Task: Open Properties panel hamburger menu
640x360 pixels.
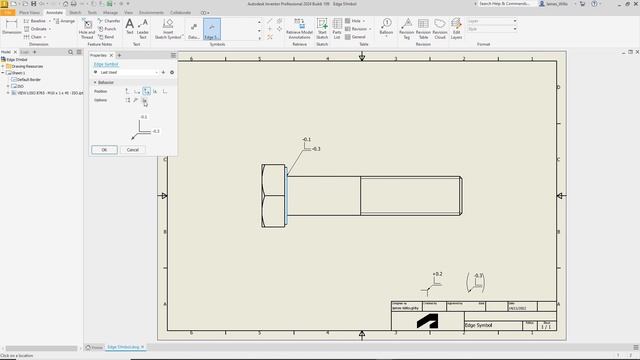Action: tap(173, 55)
